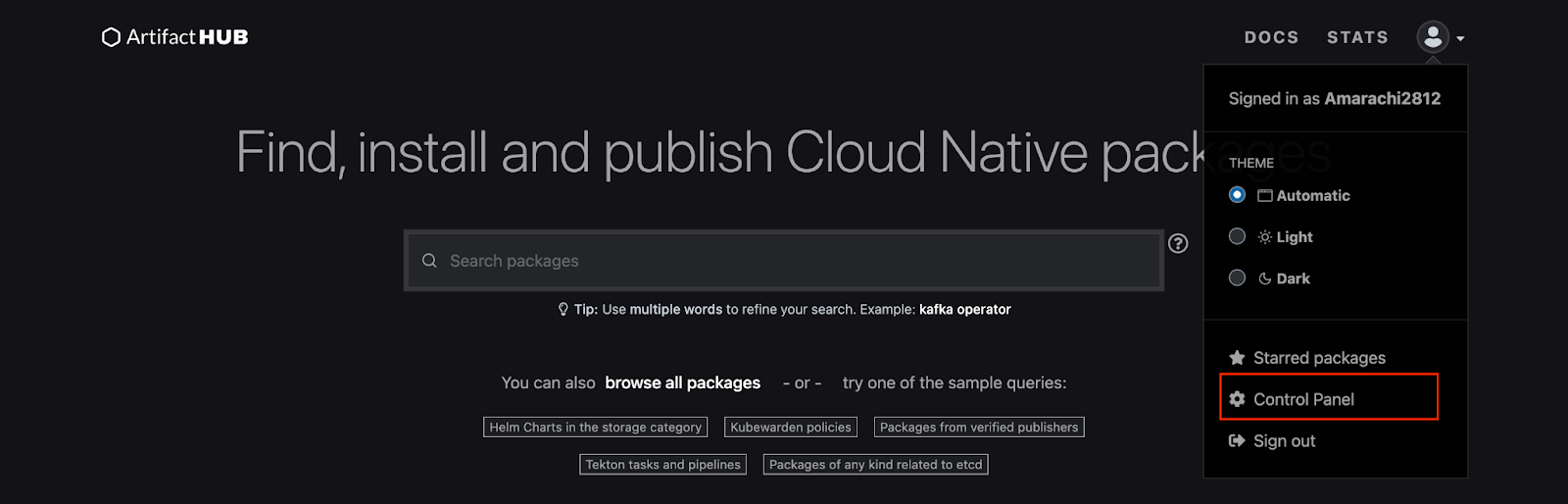Image resolution: width=1568 pixels, height=504 pixels.
Task: Open the search tips question mark icon
Action: 1178,243
